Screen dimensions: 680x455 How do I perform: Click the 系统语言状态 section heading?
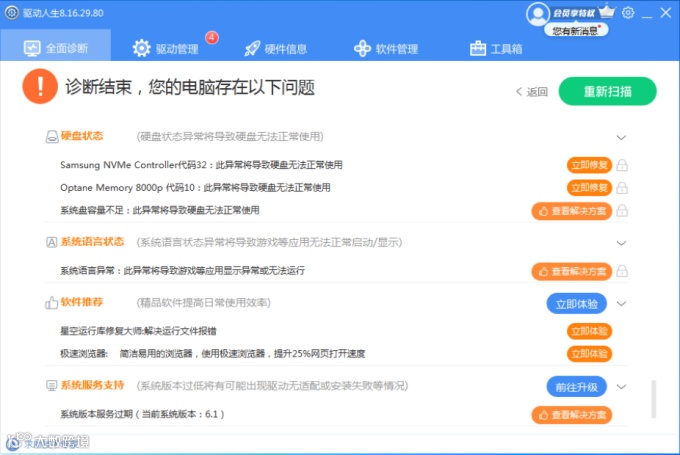coord(92,242)
